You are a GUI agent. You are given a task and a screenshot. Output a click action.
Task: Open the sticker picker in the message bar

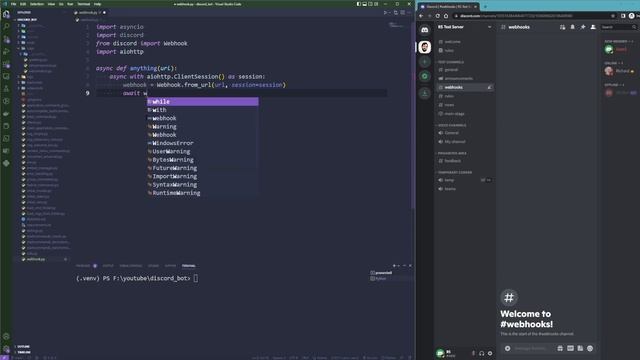pyautogui.click(x=580, y=348)
